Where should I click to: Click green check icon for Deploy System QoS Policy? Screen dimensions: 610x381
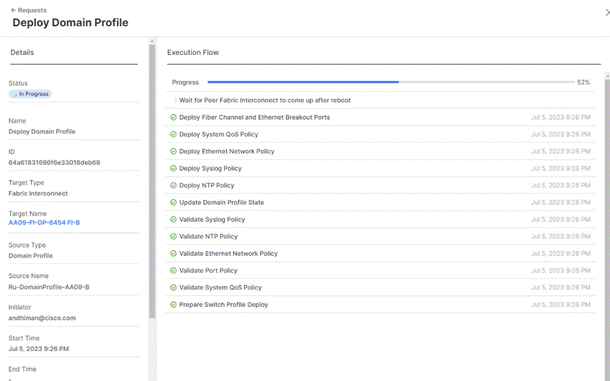pos(174,134)
